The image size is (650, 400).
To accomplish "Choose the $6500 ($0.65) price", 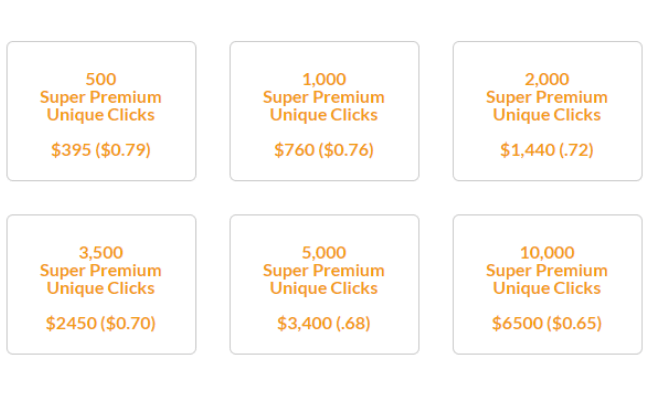I will (547, 323).
